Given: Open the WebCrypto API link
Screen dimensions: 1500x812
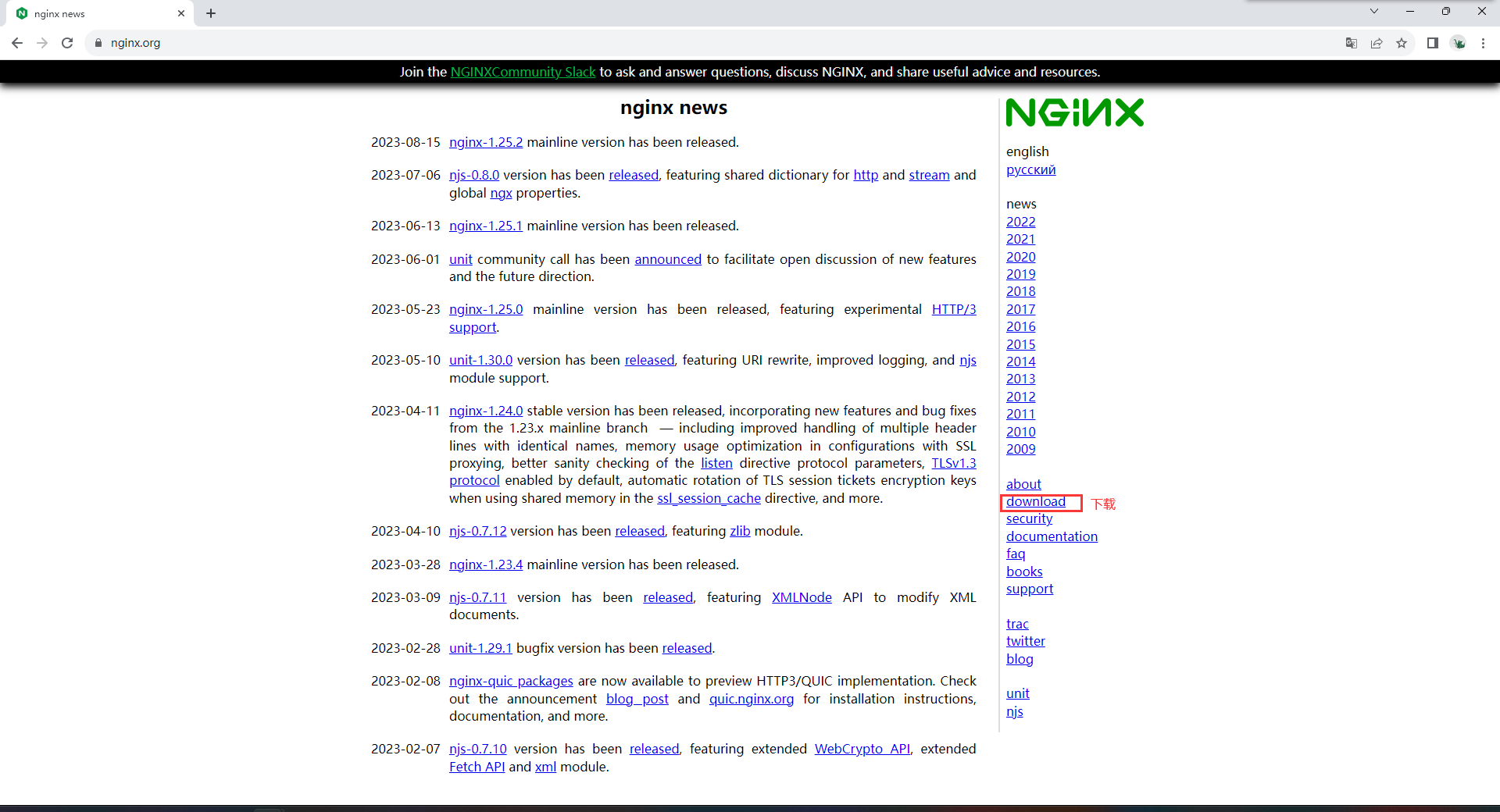Looking at the screenshot, I should click(862, 749).
